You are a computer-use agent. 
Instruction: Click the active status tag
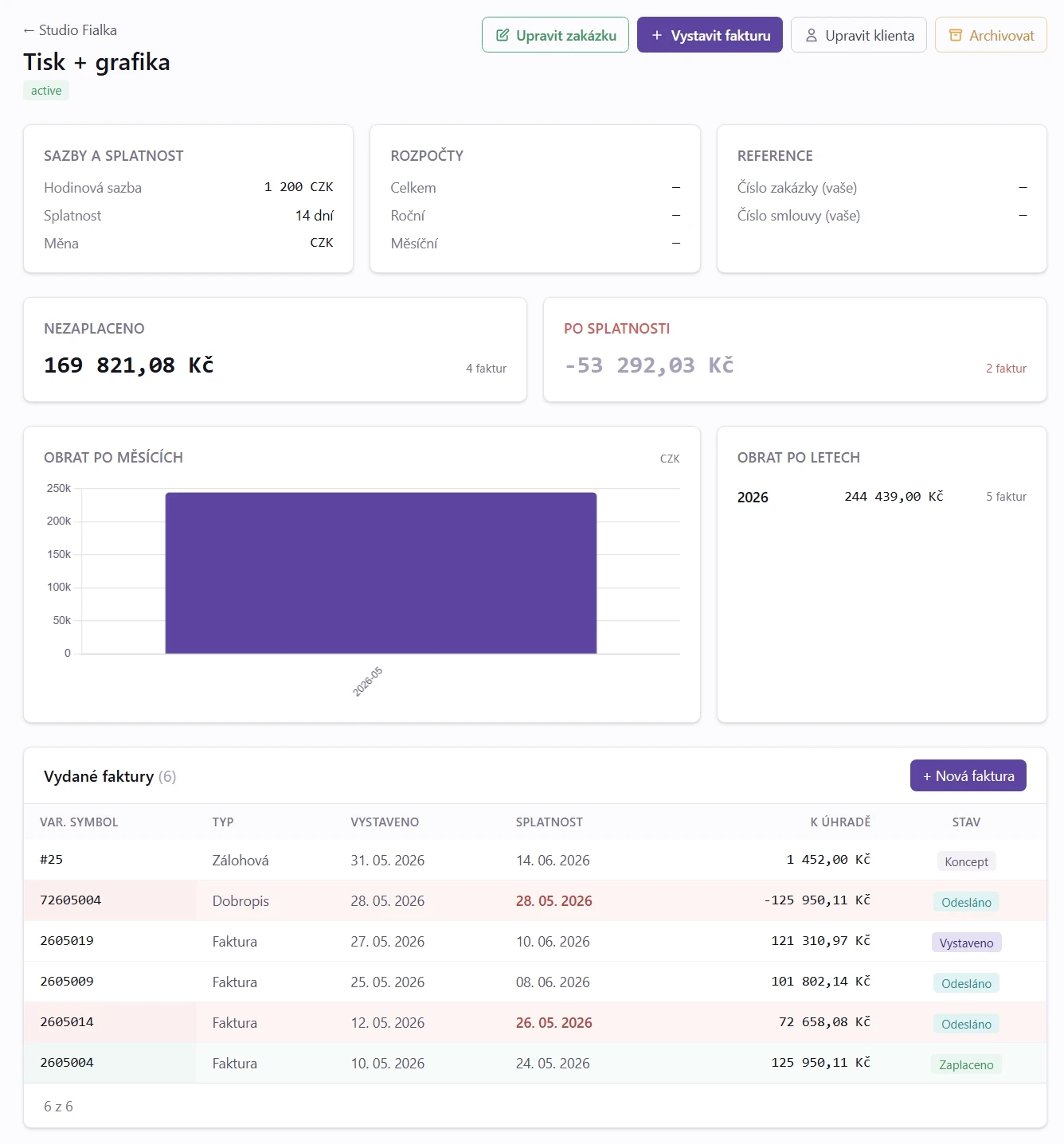click(46, 91)
